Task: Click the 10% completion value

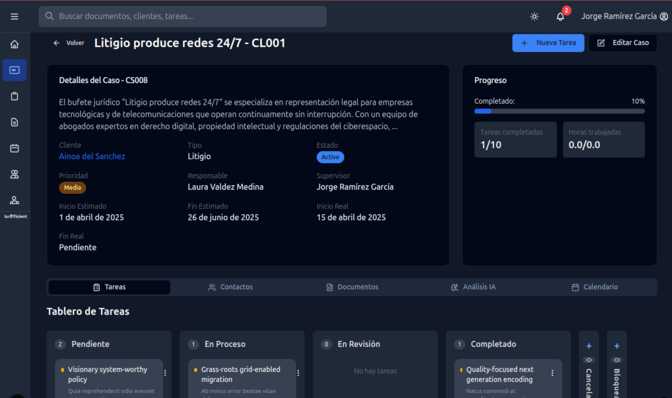Action: 638,102
